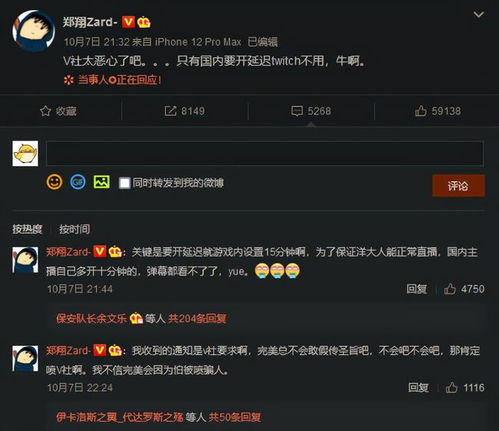The image size is (499, 431).
Task: Open the 5268 comments section
Action: click(311, 111)
